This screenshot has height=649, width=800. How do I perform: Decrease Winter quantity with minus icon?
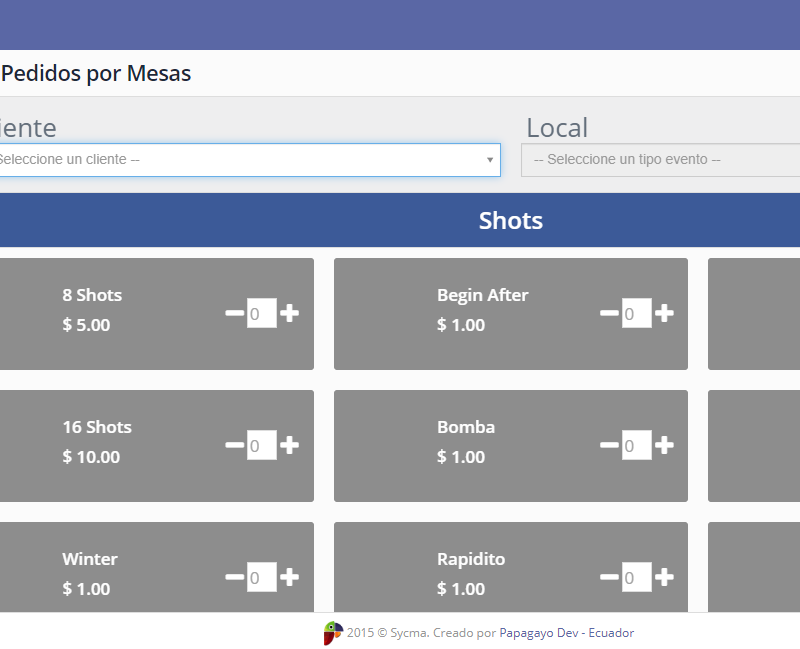pos(234,577)
